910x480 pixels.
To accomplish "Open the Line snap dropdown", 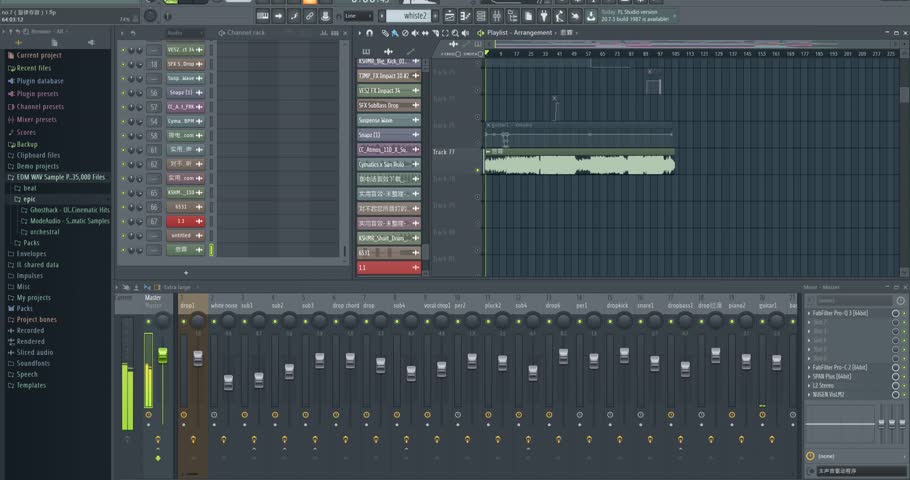I will 358,16.
